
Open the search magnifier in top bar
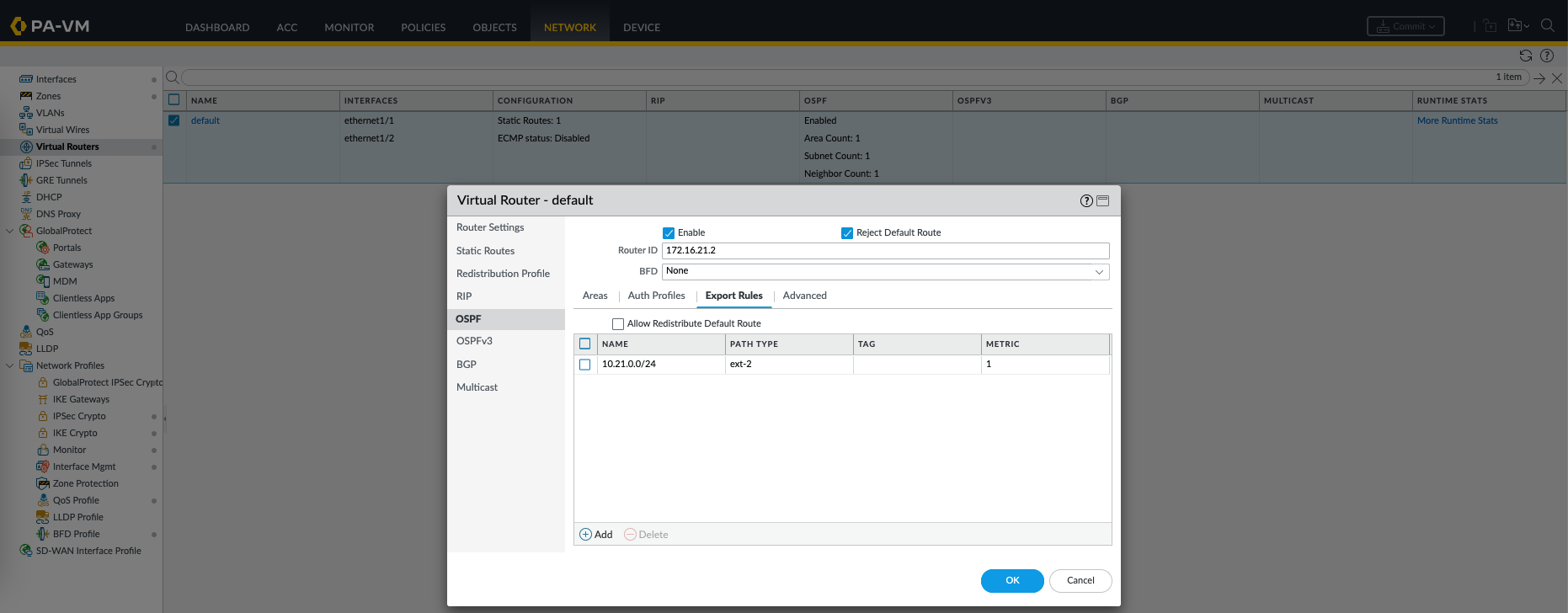tap(1548, 25)
